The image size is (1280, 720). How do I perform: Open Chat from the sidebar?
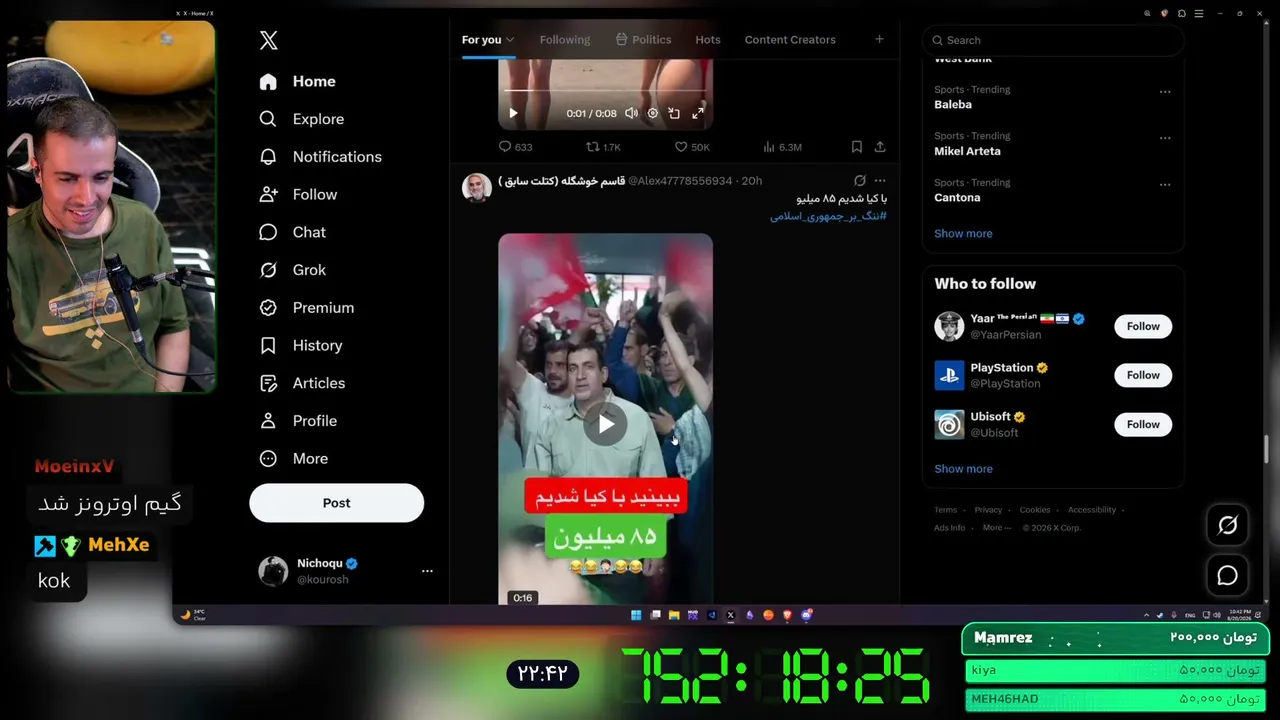click(292, 232)
